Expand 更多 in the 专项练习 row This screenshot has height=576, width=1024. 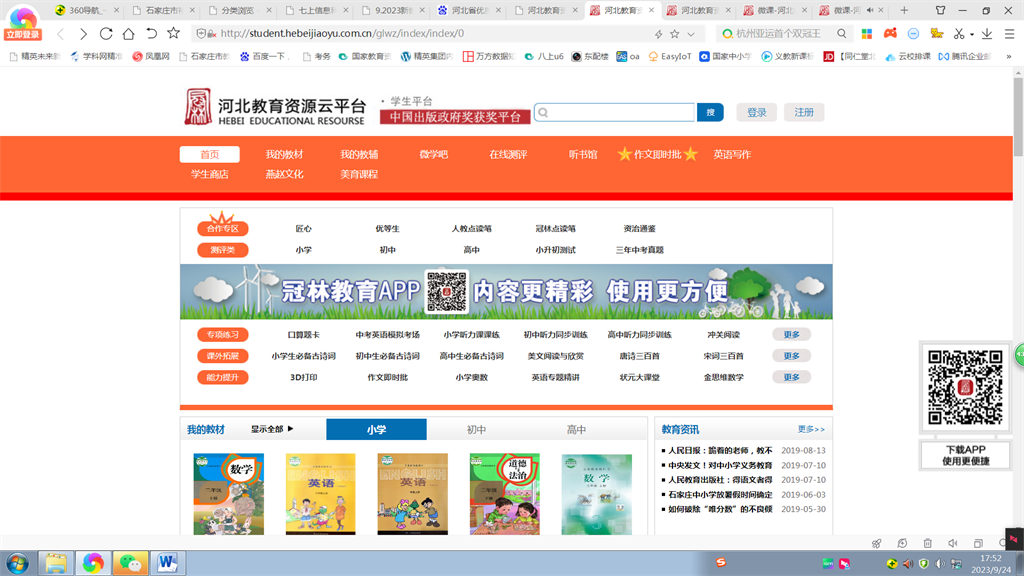[x=791, y=334]
